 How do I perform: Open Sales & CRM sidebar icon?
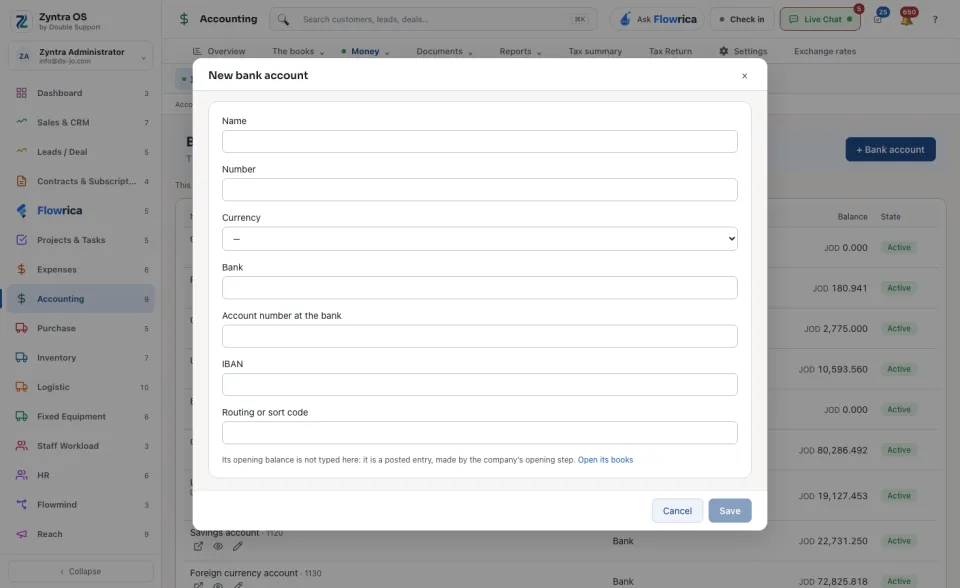tap(21, 122)
